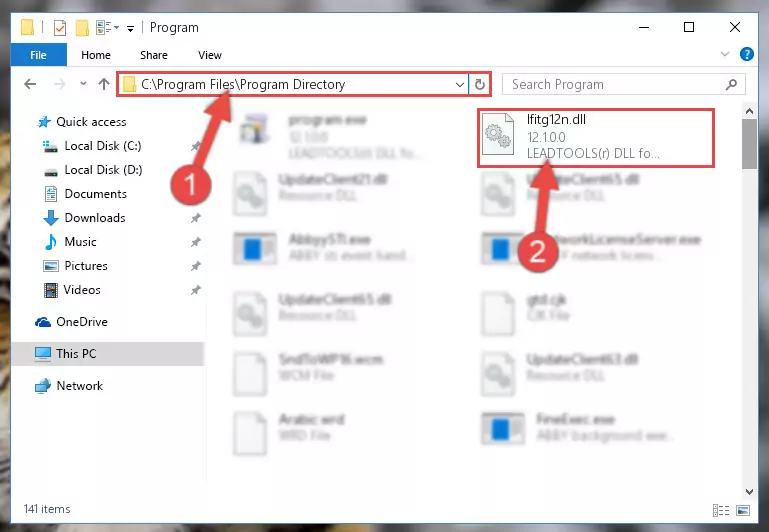Click the search magnifier icon
This screenshot has height=532, width=769.
(x=731, y=84)
